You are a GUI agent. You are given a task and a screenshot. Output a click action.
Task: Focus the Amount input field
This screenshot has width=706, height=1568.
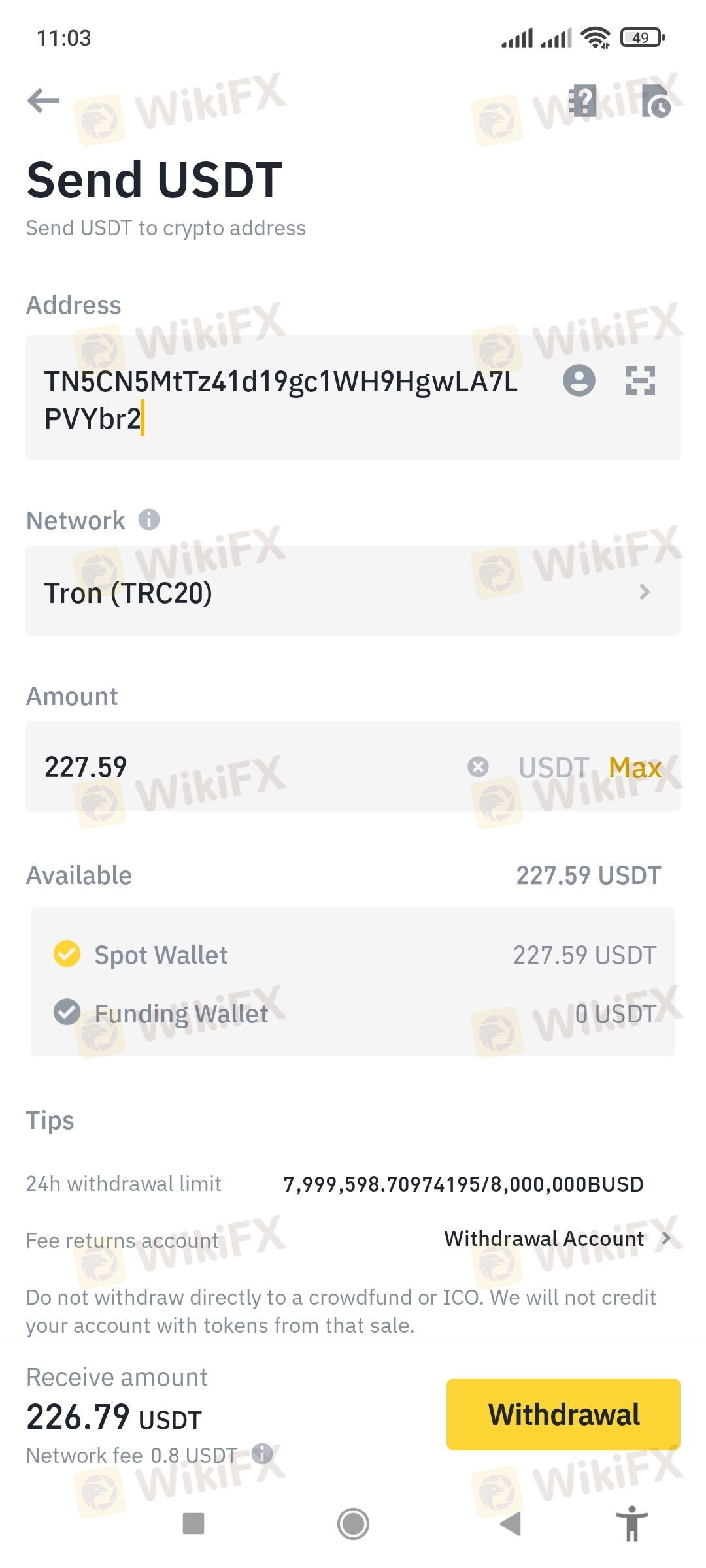tap(248, 766)
